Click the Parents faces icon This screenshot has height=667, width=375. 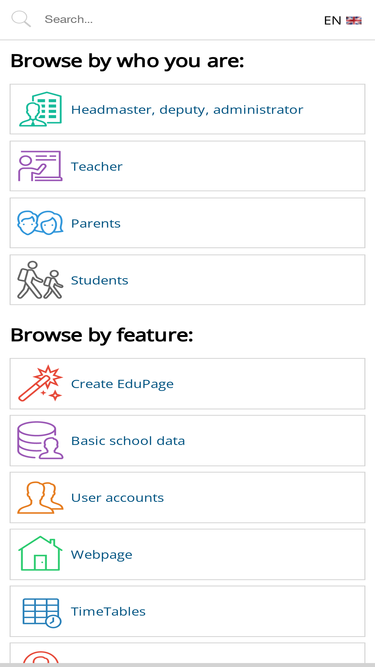40,223
